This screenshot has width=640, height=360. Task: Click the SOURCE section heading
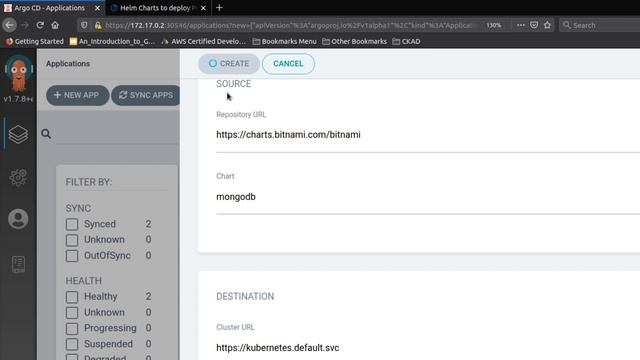(233, 84)
